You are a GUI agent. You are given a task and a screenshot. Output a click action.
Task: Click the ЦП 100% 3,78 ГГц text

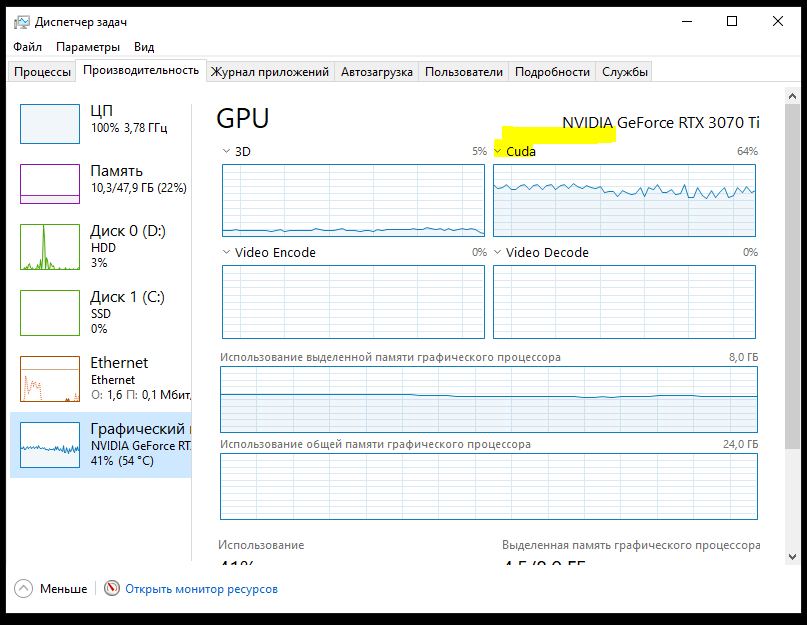(129, 128)
